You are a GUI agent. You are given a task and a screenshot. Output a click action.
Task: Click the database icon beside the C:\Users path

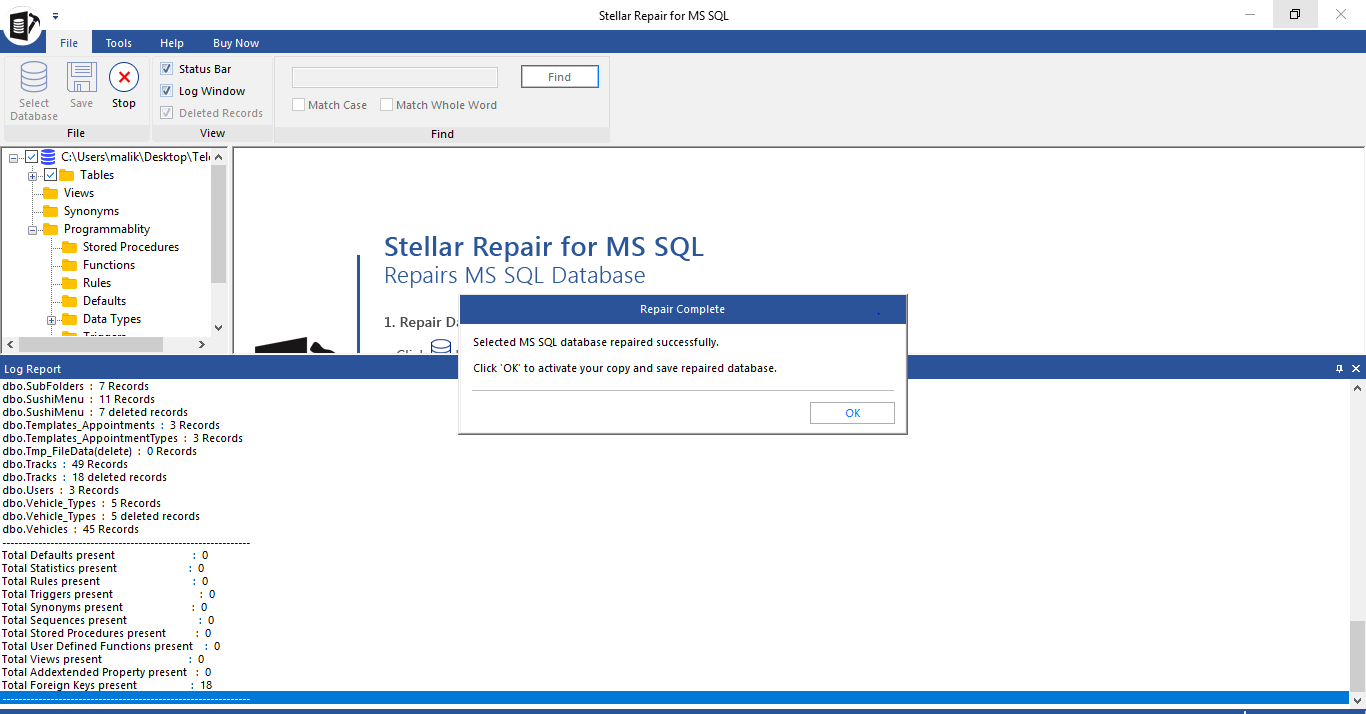(48, 157)
